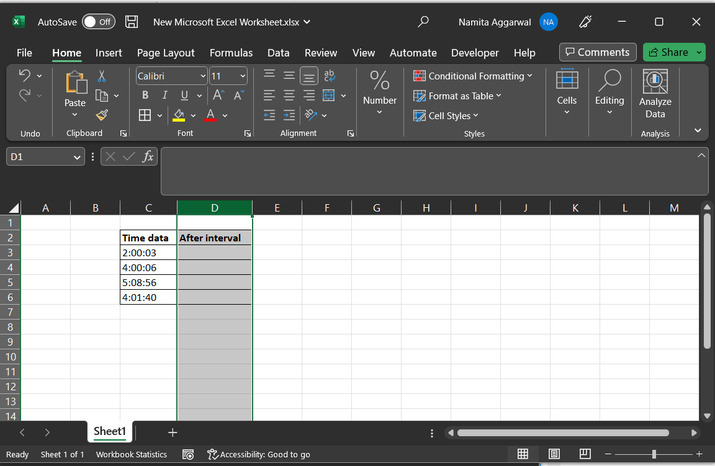Open the Comments button
Image resolution: width=715 pixels, height=466 pixels.
click(x=597, y=52)
